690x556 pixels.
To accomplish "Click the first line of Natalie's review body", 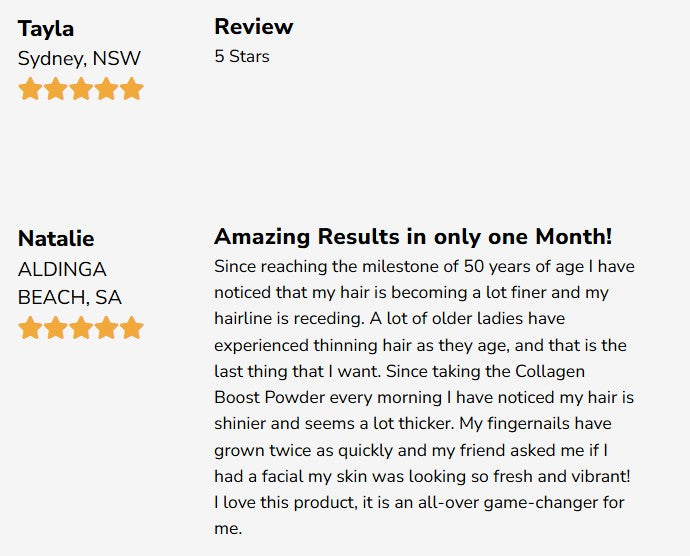I will [x=423, y=267].
